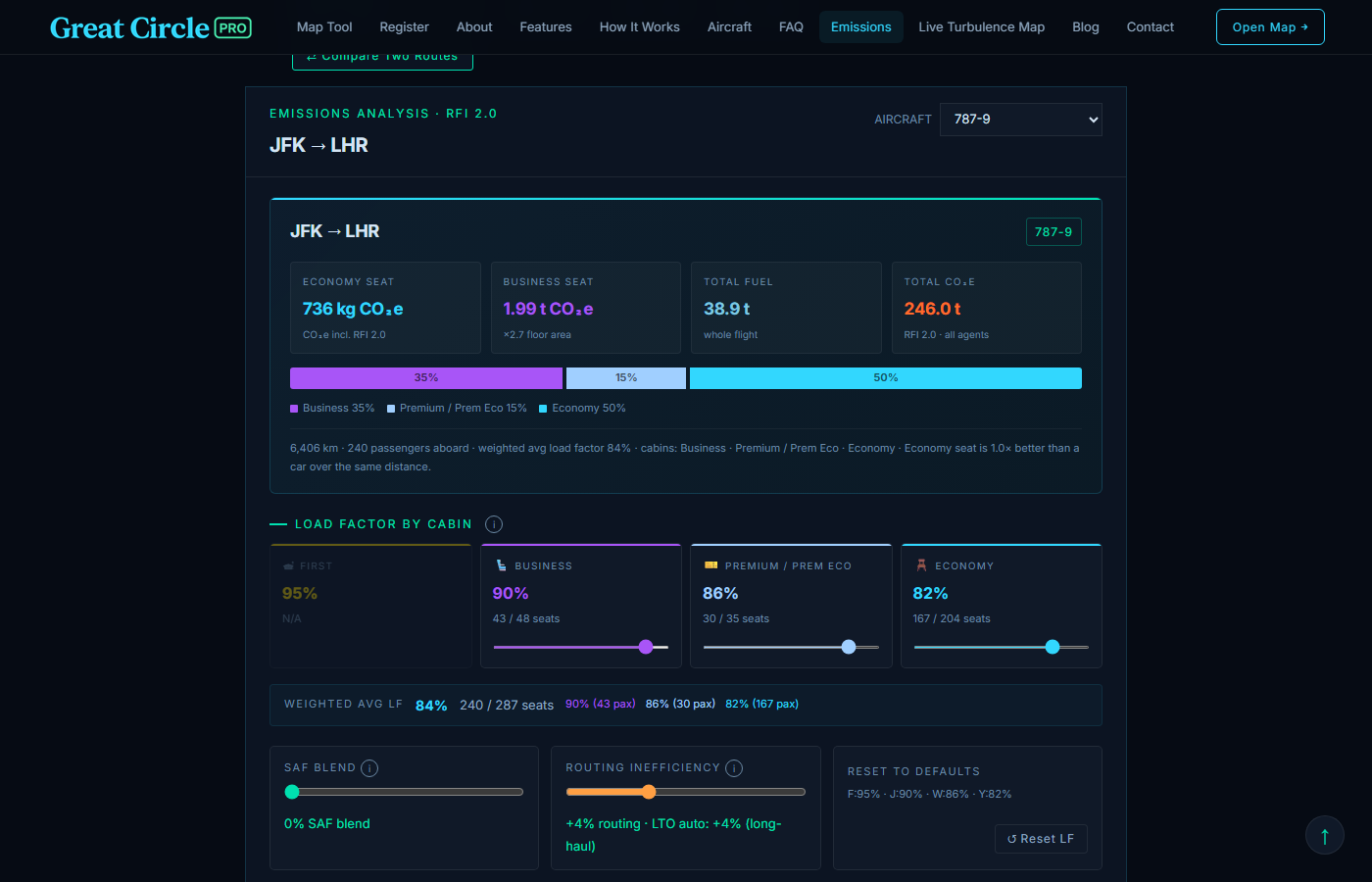Click the scroll-to-top arrow button
The height and width of the screenshot is (882, 1372).
[1325, 836]
